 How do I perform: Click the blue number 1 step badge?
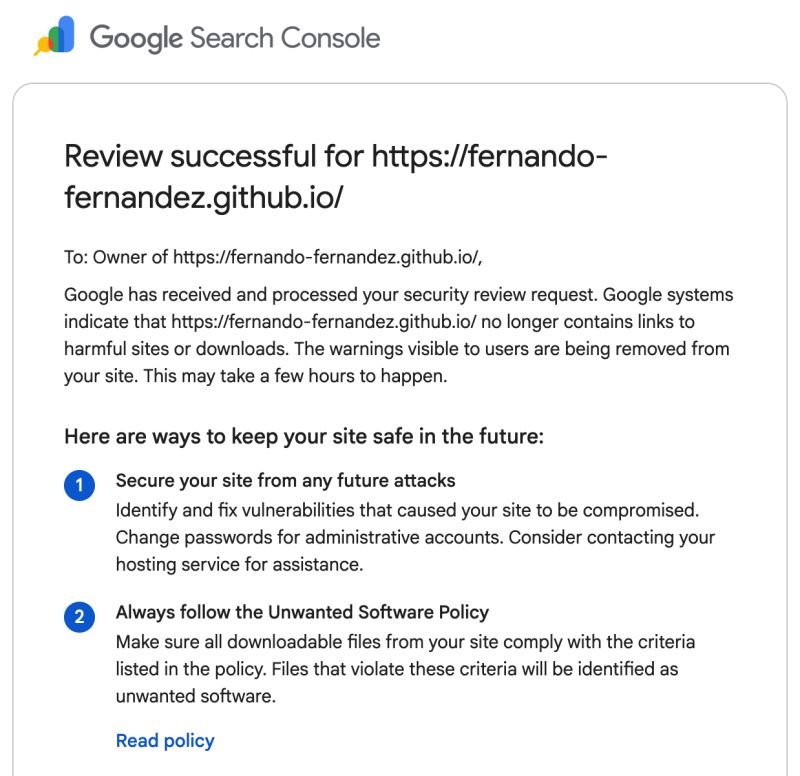point(79,485)
